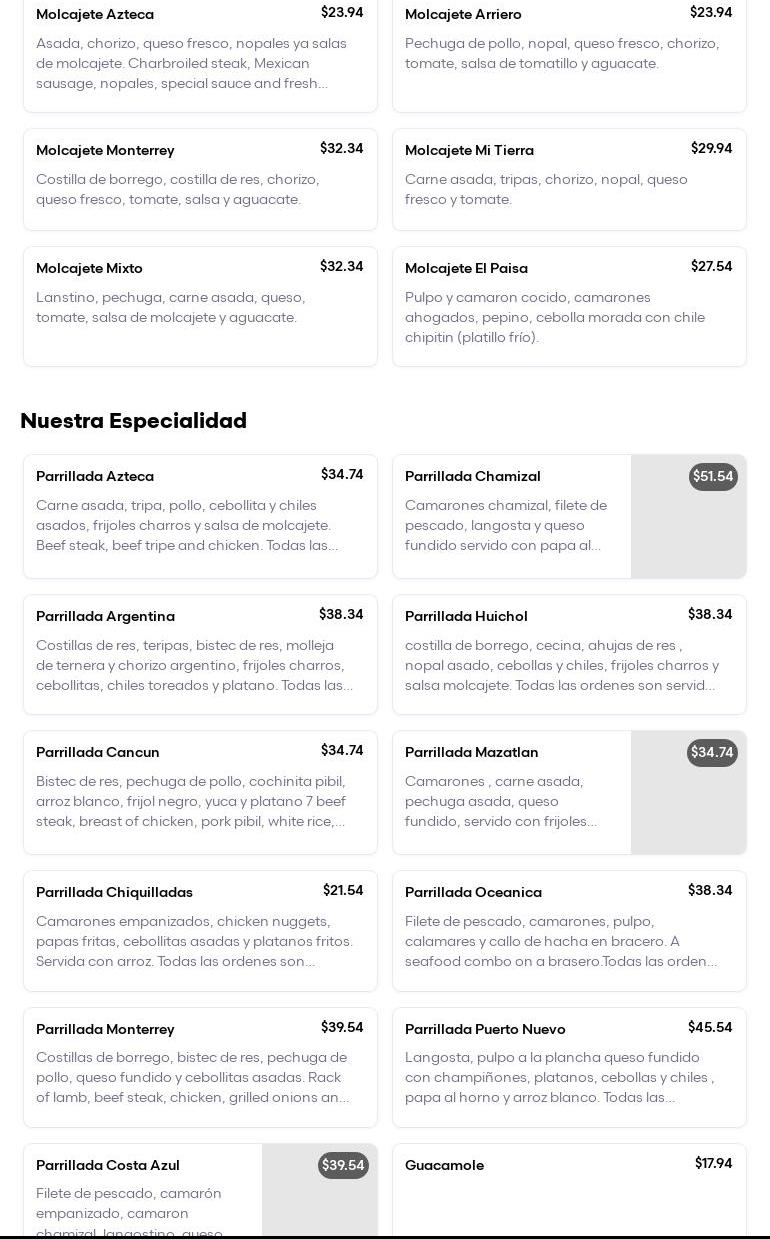Select the Parrillada Argentina card
Viewport: 770px width, 1239px height.
[x=200, y=655]
